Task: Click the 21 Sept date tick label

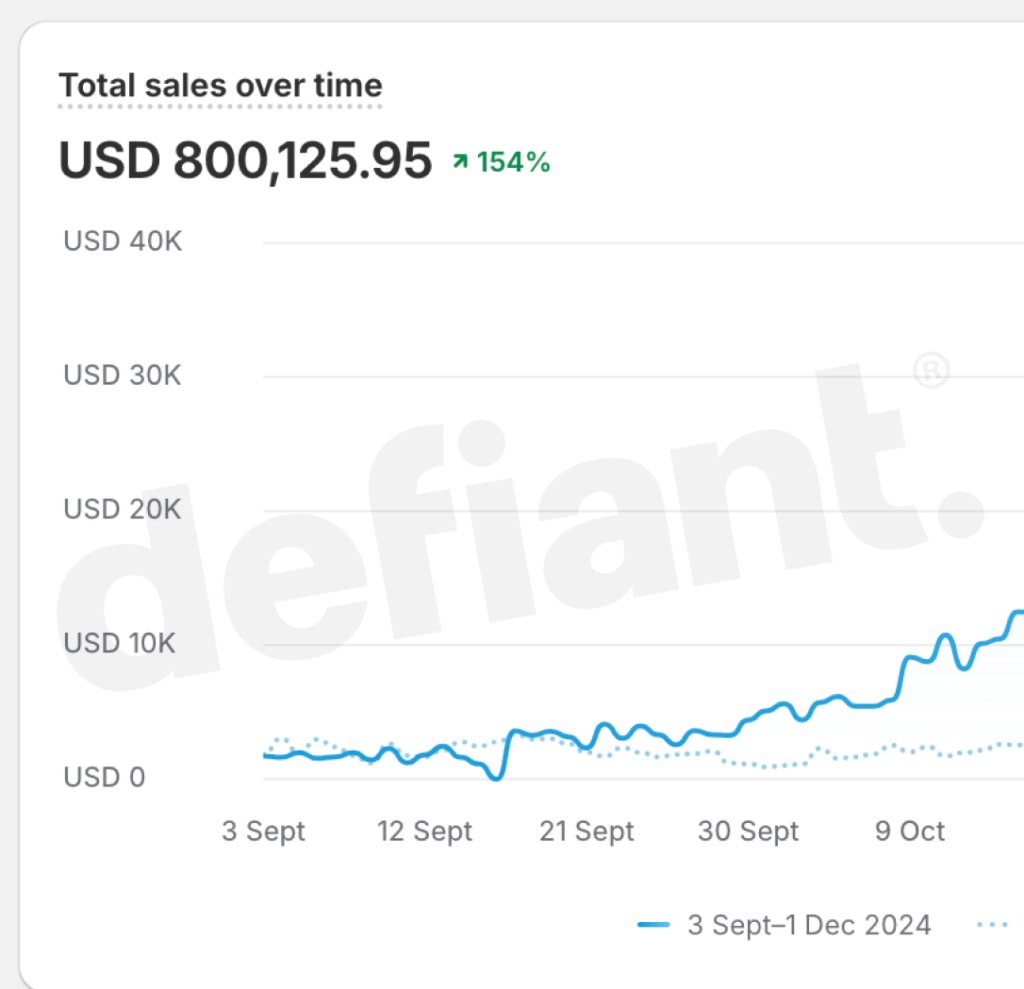Action: tap(586, 831)
